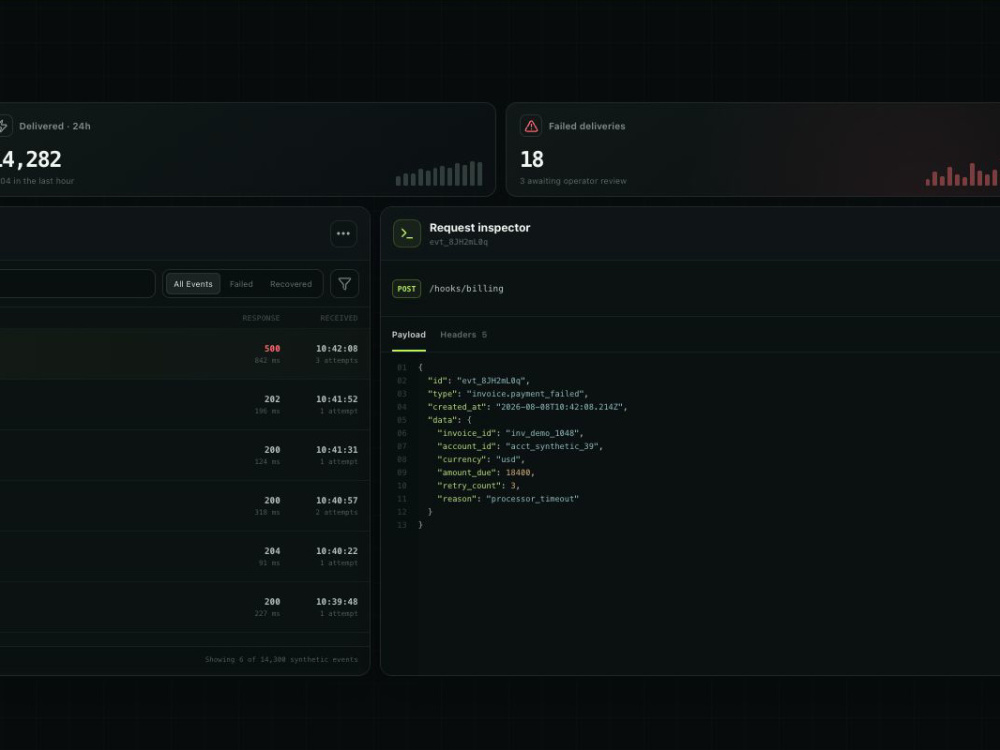Click the "2 attempts" label under 10:40:57
Image resolution: width=1000 pixels, height=750 pixels.
(x=337, y=512)
